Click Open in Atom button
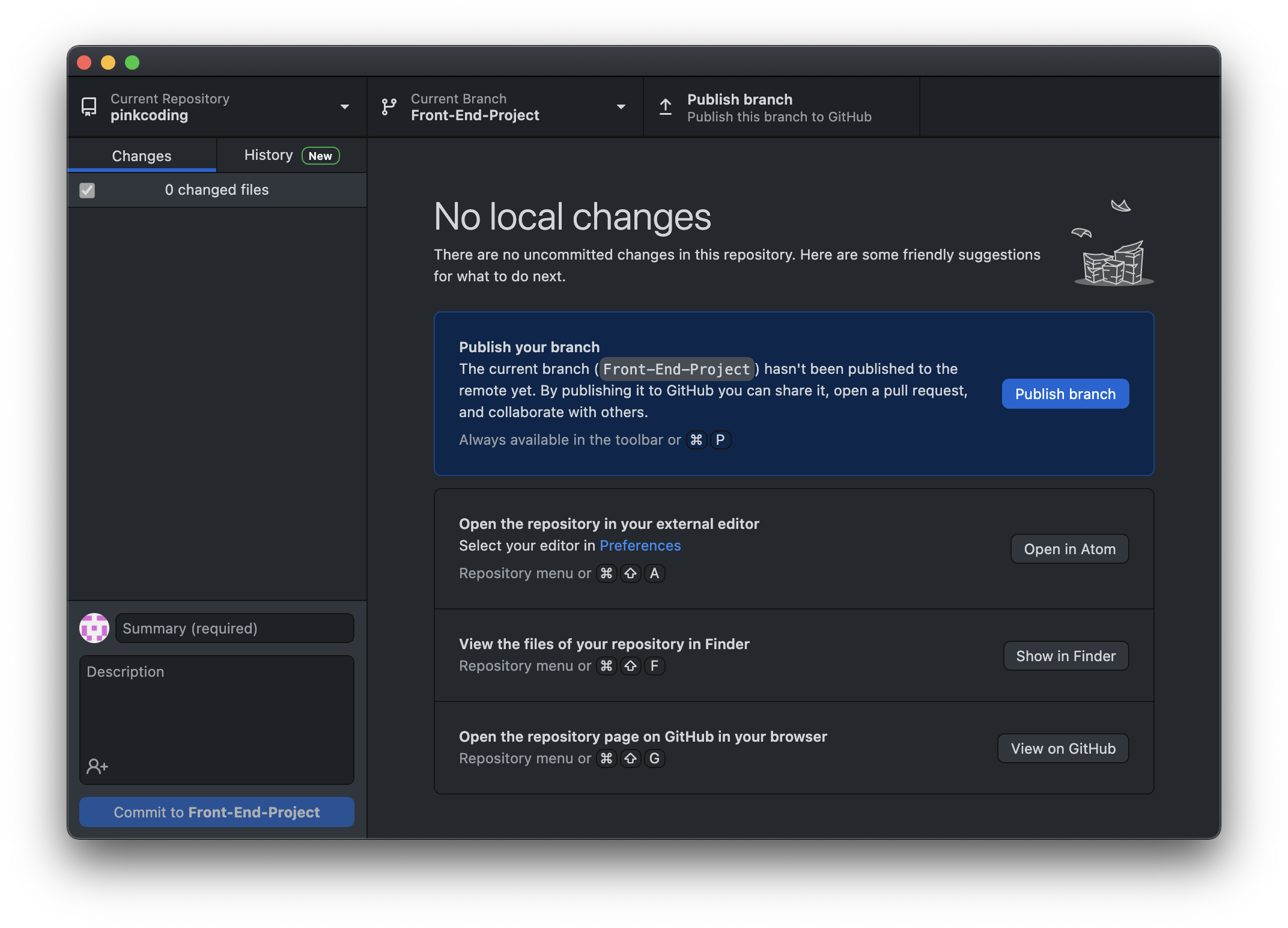The height and width of the screenshot is (928, 1288). point(1069,548)
